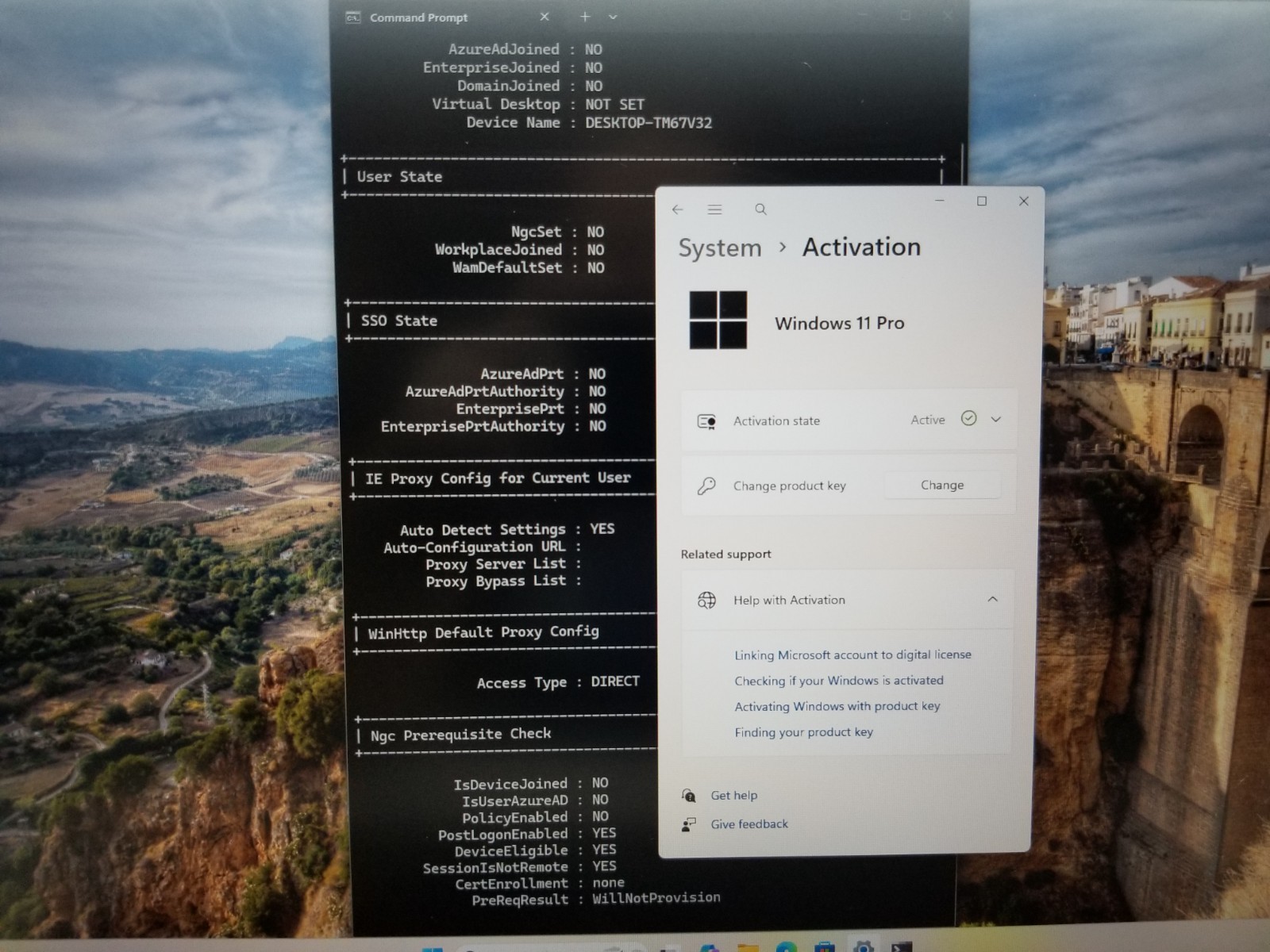The width and height of the screenshot is (1270, 952).
Task: Minimize the Settings window
Action: click(x=940, y=201)
